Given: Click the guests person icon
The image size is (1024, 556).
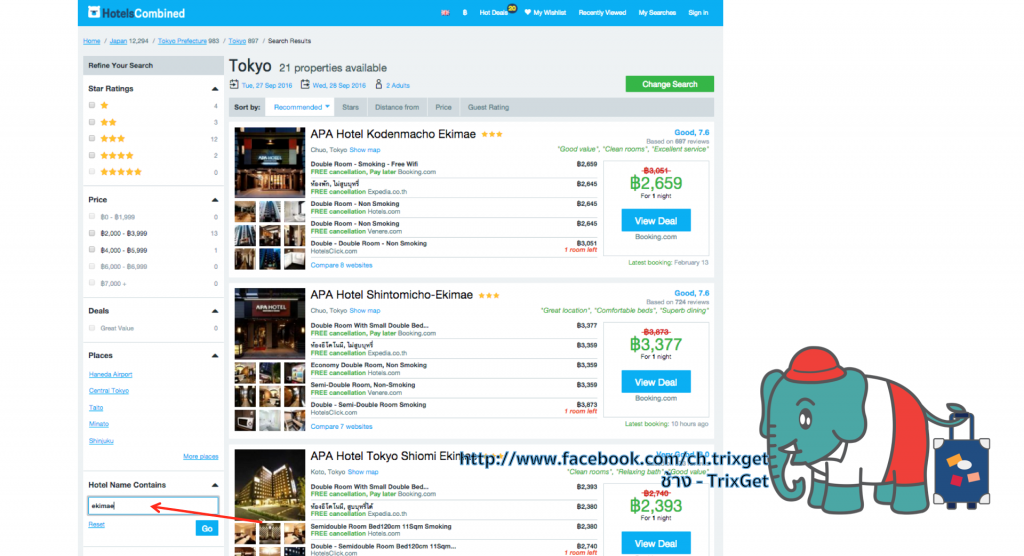Looking at the screenshot, I should click(378, 84).
